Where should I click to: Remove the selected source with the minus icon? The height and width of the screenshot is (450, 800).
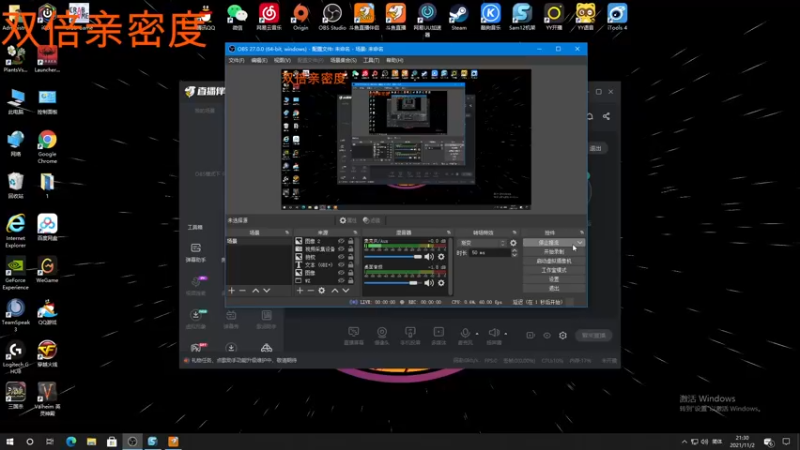pyautogui.click(x=311, y=290)
